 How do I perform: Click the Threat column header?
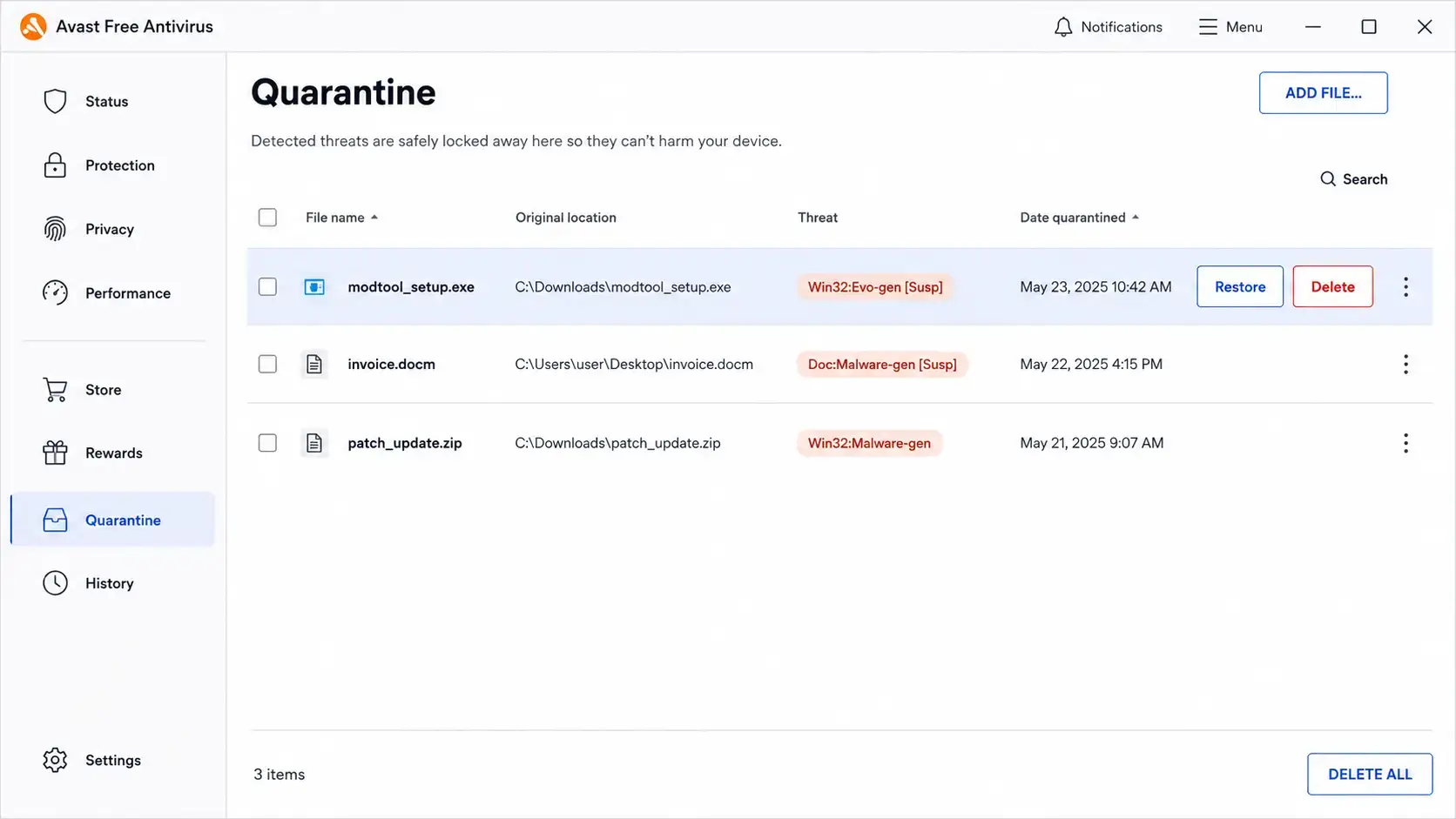818,218
